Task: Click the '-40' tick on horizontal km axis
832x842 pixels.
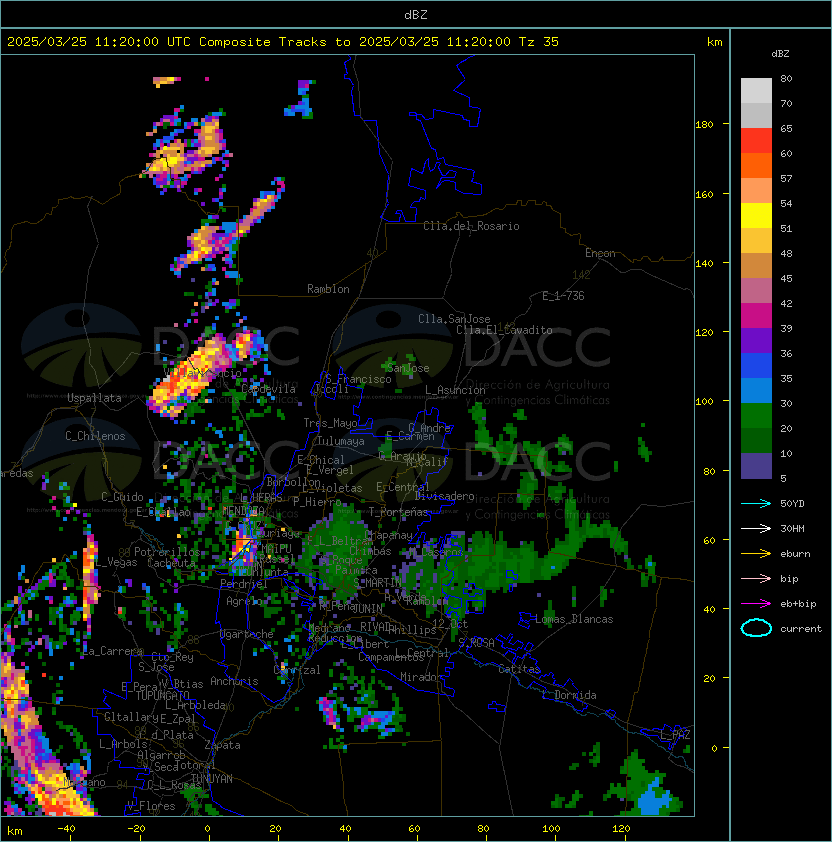Action: (x=66, y=829)
